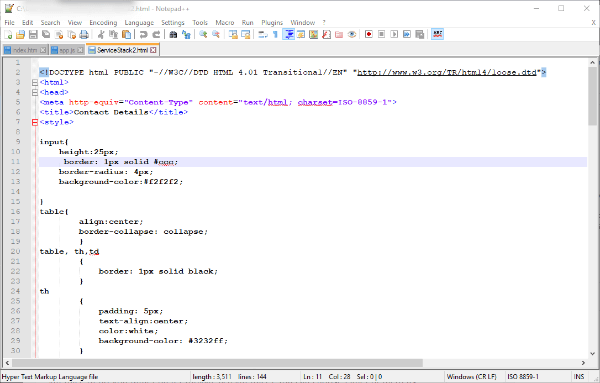This screenshot has width=600, height=383.
Task: Click the 'border-collapse: collapse;' line
Action: [143, 231]
